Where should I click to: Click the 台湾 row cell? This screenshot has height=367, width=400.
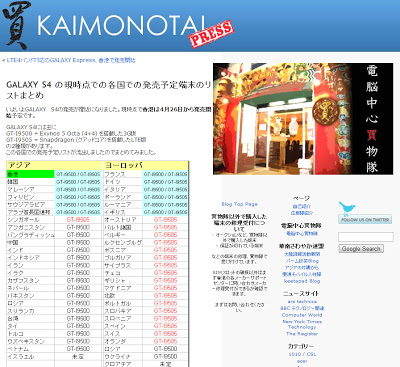click(30, 319)
